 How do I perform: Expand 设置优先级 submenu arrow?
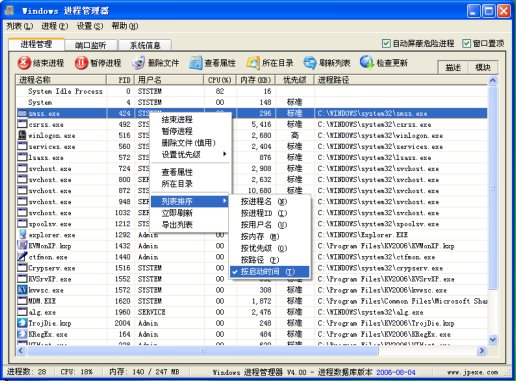click(225, 154)
